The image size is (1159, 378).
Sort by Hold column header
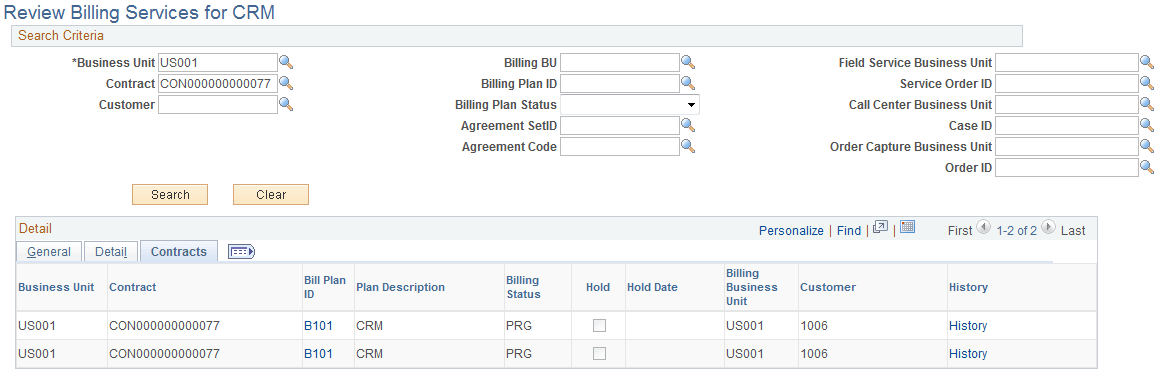(598, 287)
